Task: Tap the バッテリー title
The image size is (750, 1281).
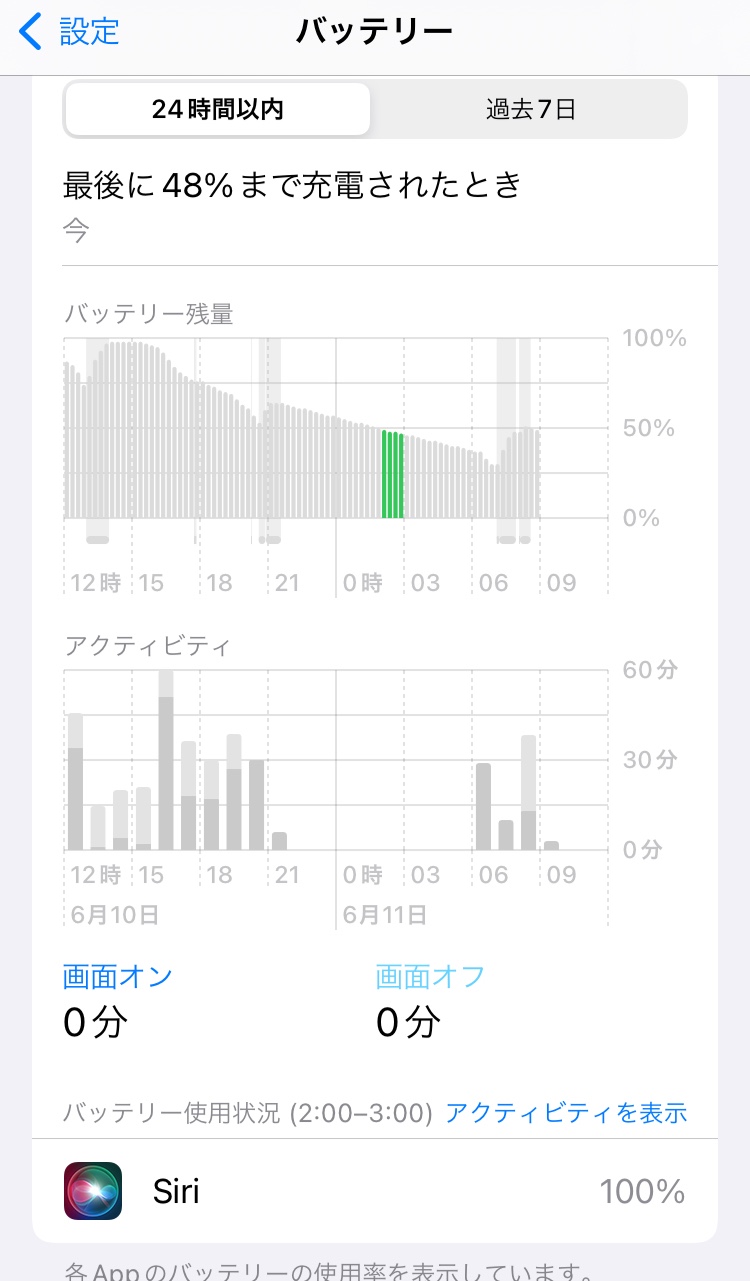Action: [375, 31]
